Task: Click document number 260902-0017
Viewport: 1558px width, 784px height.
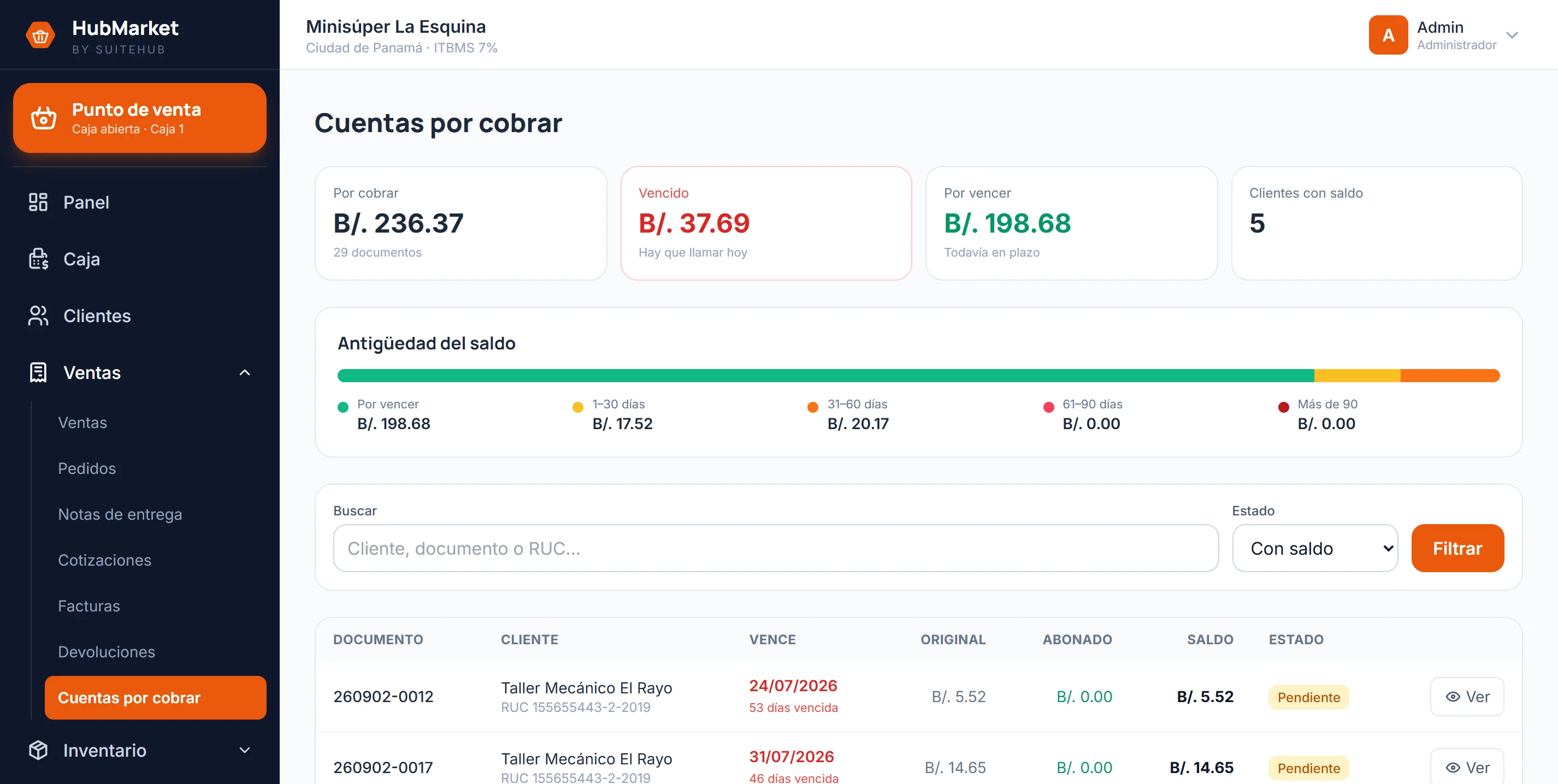Action: pos(383,768)
